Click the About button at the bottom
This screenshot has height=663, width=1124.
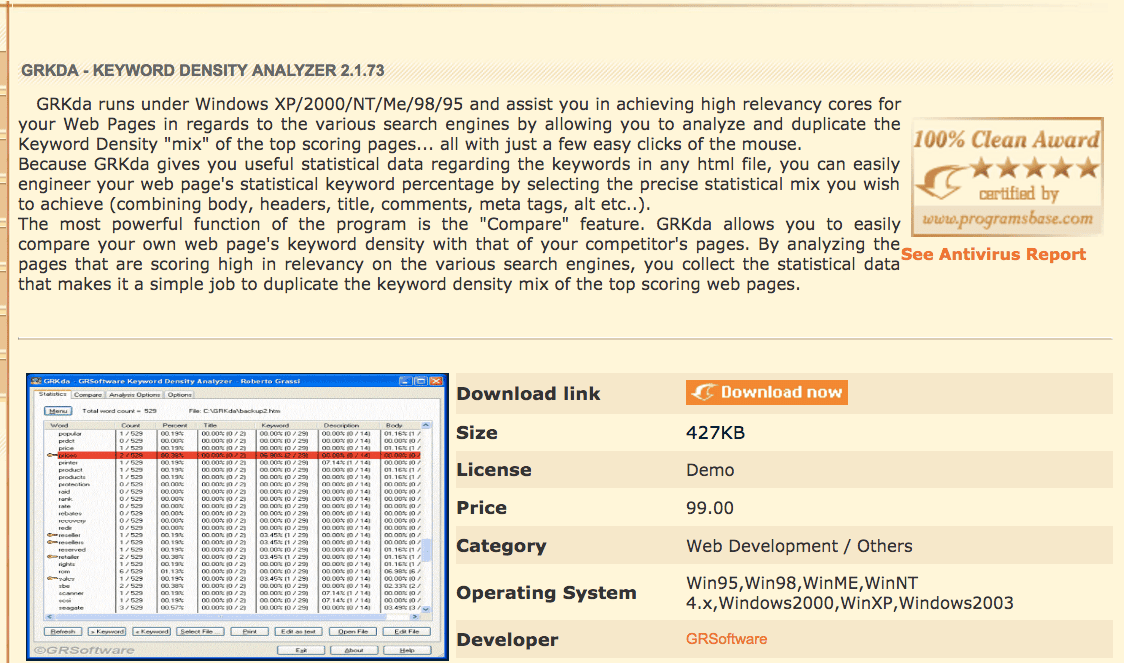[x=354, y=650]
